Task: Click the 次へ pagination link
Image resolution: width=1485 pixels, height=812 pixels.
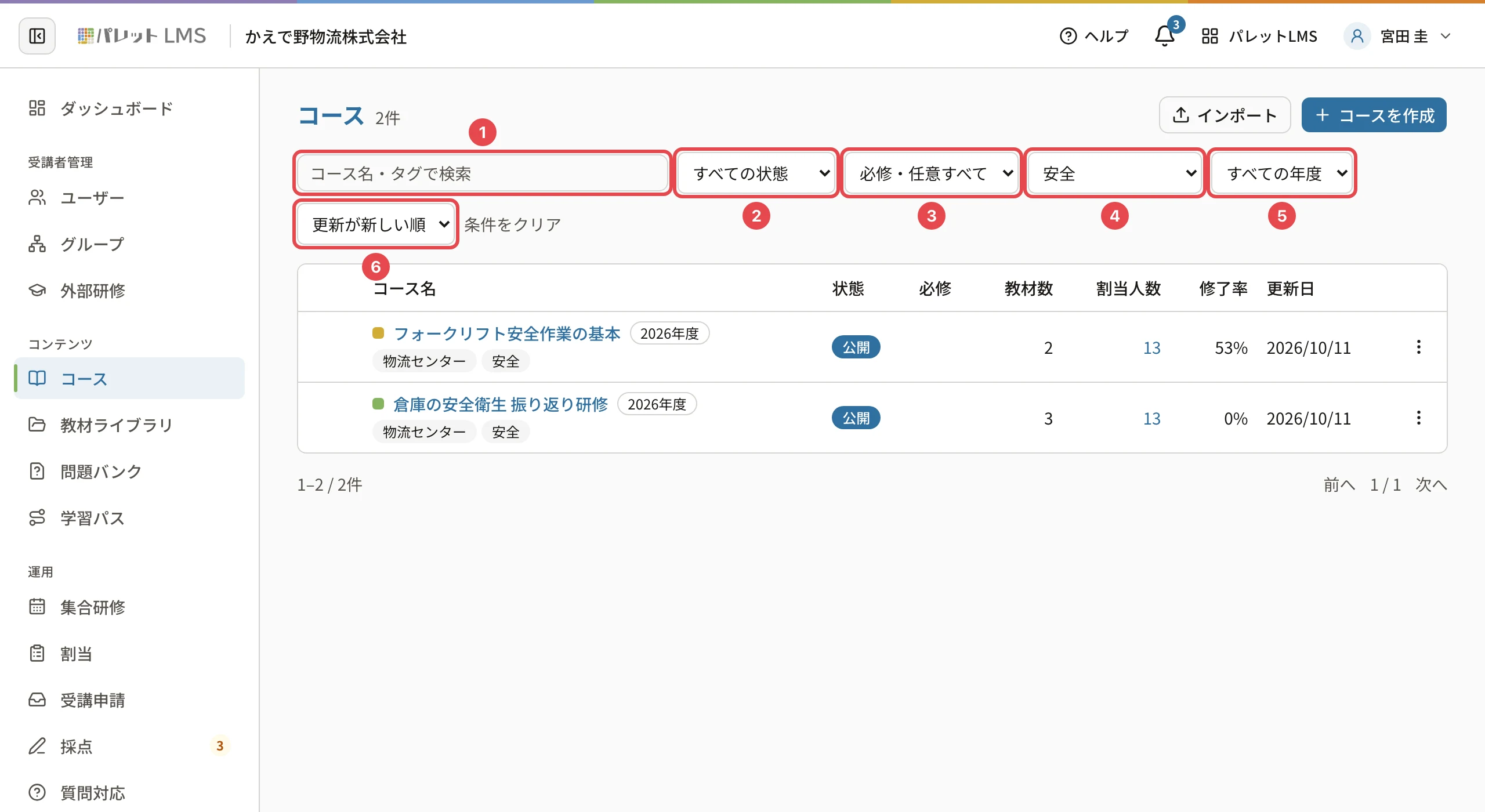Action: pyautogui.click(x=1432, y=484)
